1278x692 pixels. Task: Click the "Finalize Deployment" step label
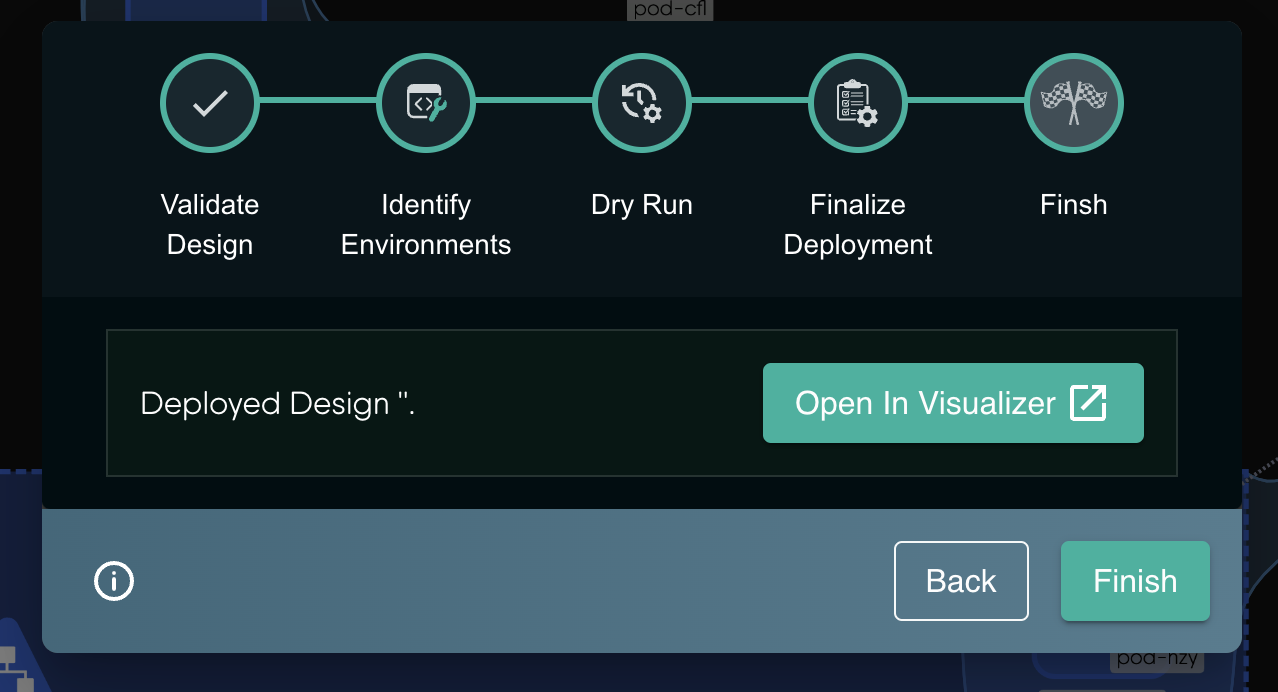pos(858,225)
